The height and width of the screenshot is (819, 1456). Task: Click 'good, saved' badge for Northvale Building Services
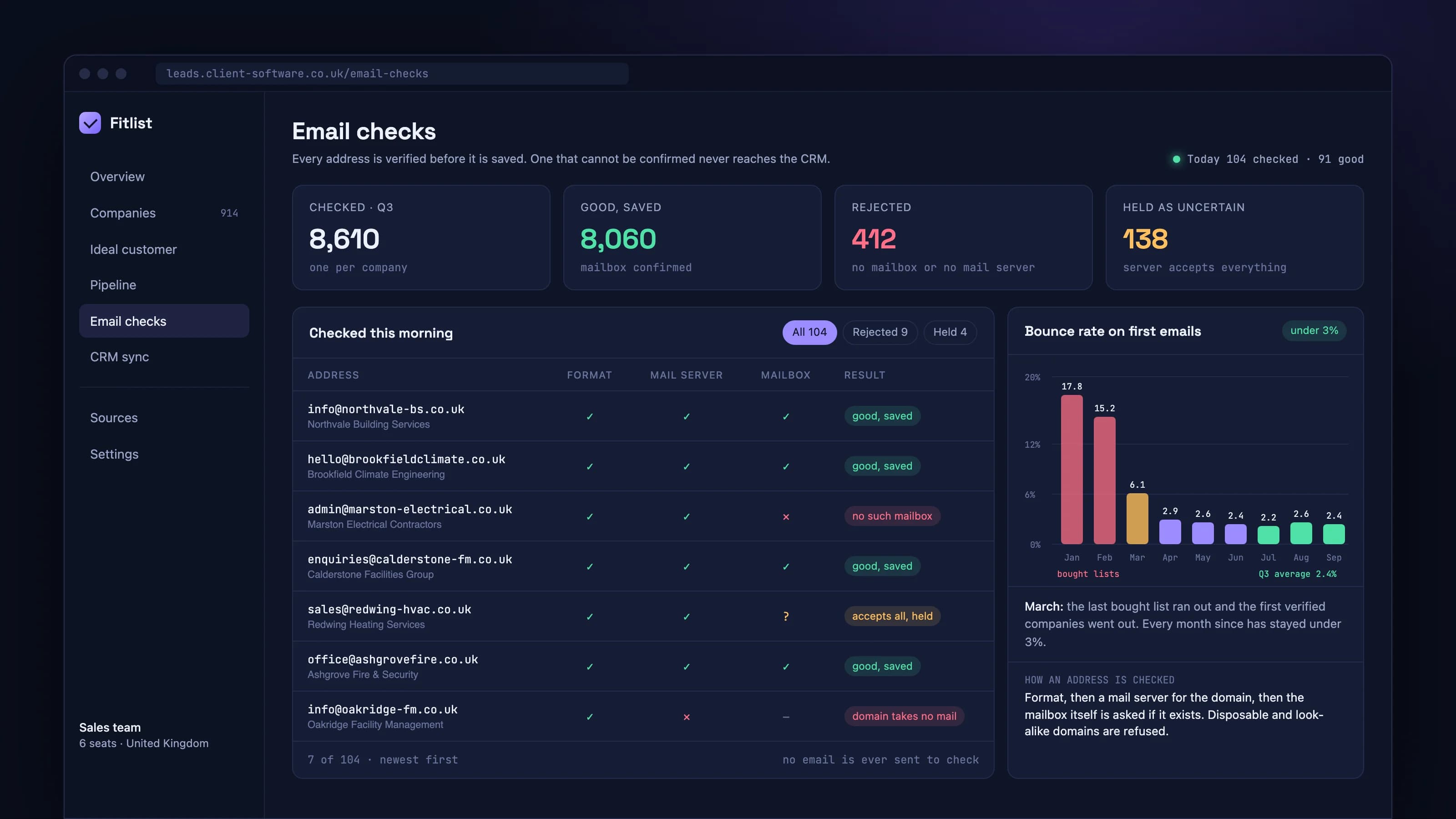pos(882,416)
